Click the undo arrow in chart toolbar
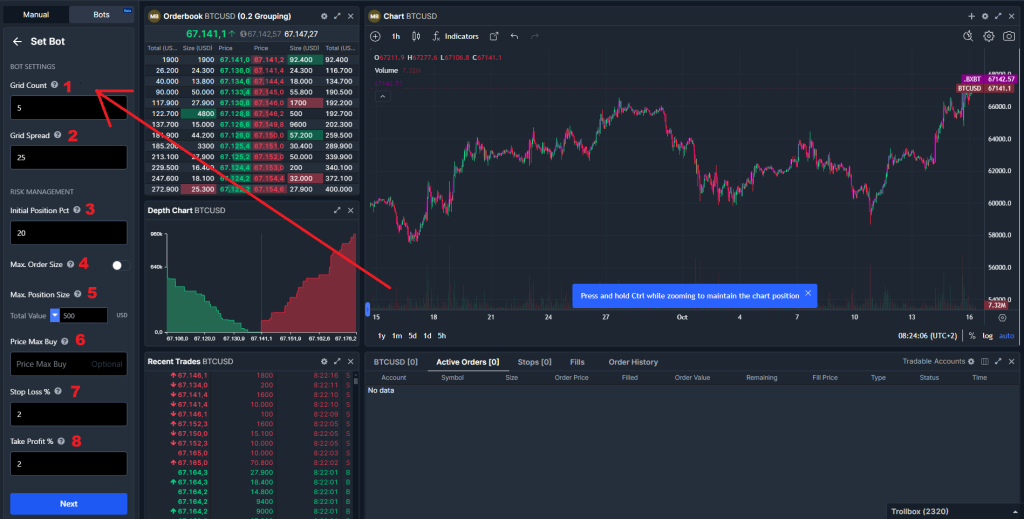Viewport: 1024px width, 519px height. pyautogui.click(x=514, y=36)
